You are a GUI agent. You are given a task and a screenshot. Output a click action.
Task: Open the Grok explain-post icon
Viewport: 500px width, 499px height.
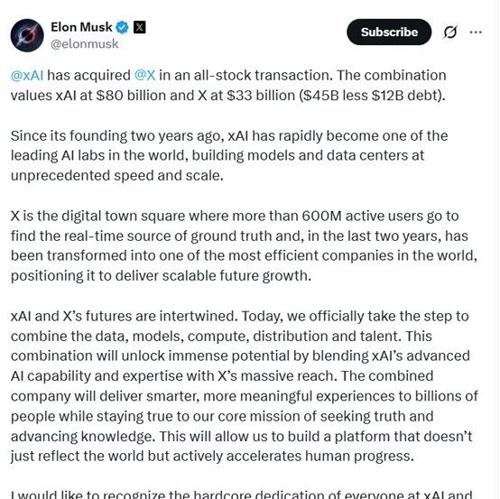[450, 32]
